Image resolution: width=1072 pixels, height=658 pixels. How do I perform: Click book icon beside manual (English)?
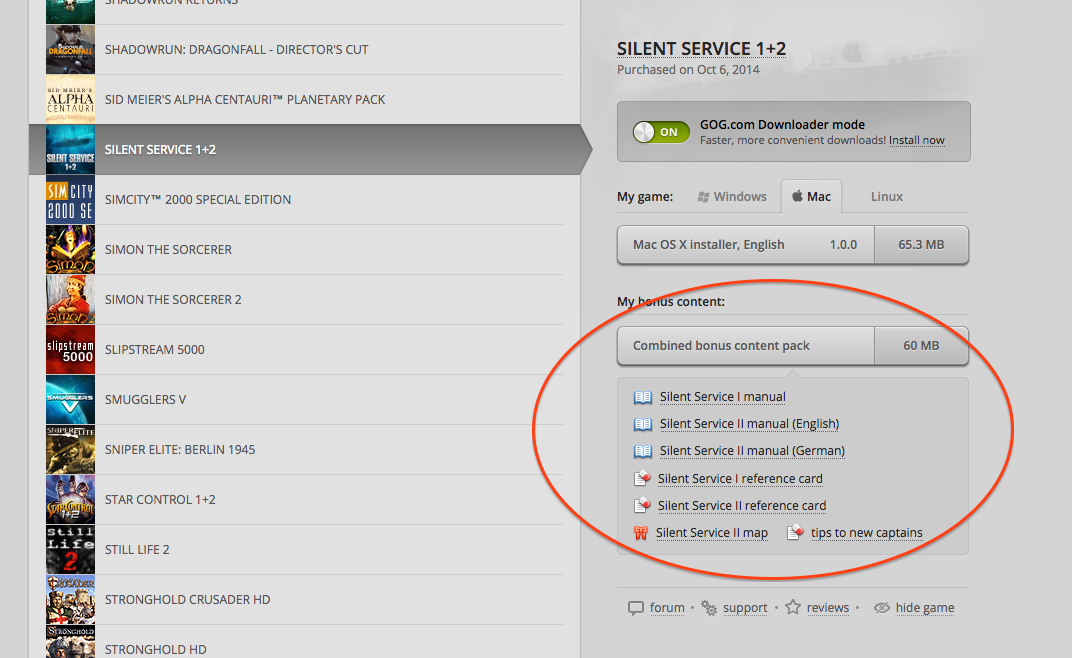click(x=643, y=425)
